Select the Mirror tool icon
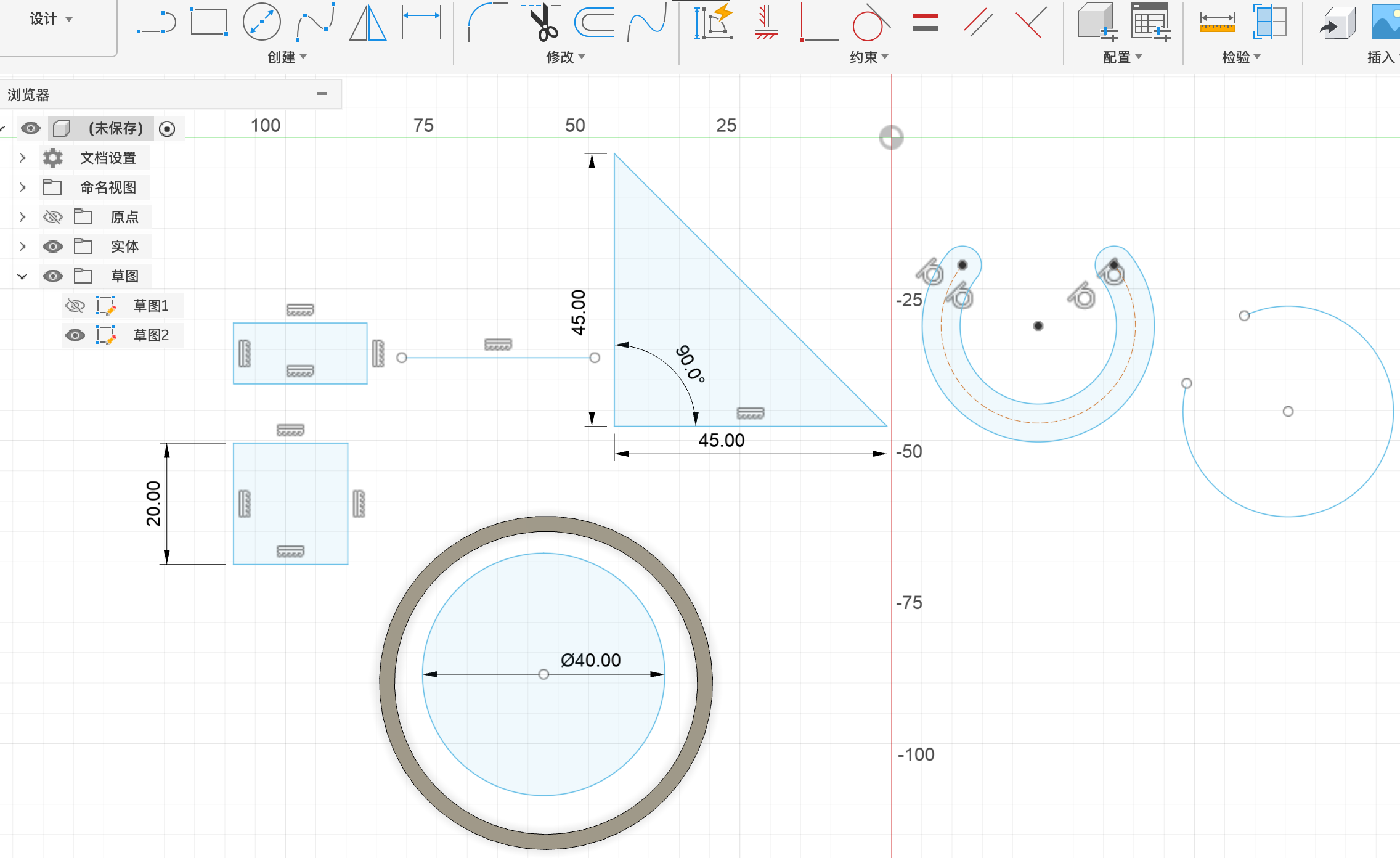The height and width of the screenshot is (858, 1400). 367,23
